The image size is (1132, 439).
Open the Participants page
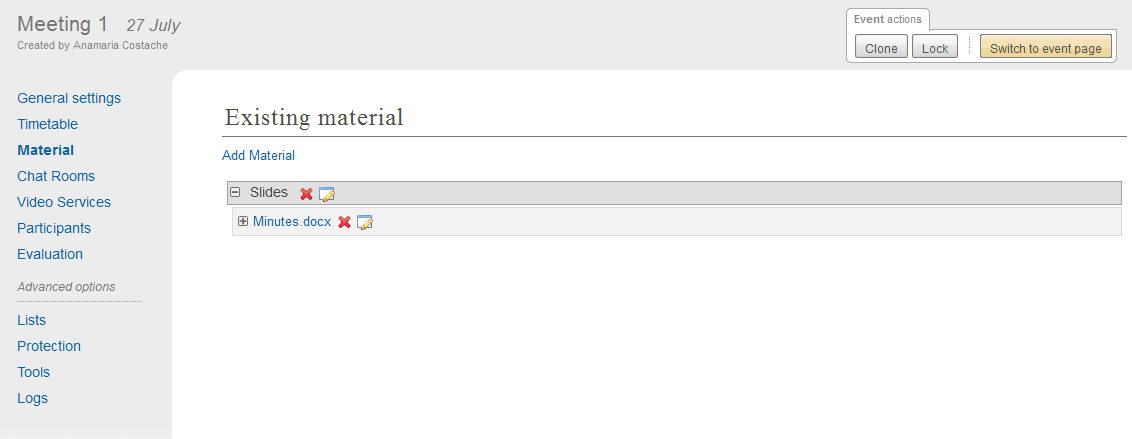point(54,228)
